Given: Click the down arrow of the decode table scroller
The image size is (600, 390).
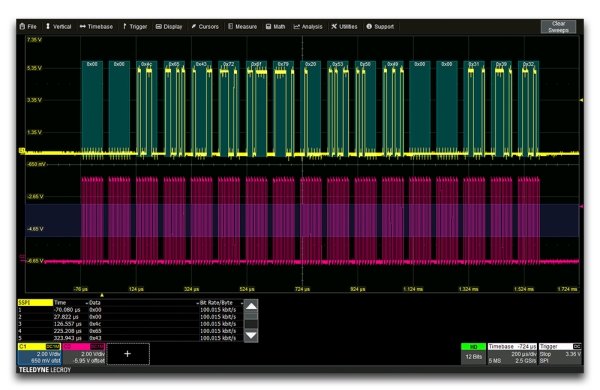Looking at the screenshot, I should [x=251, y=335].
